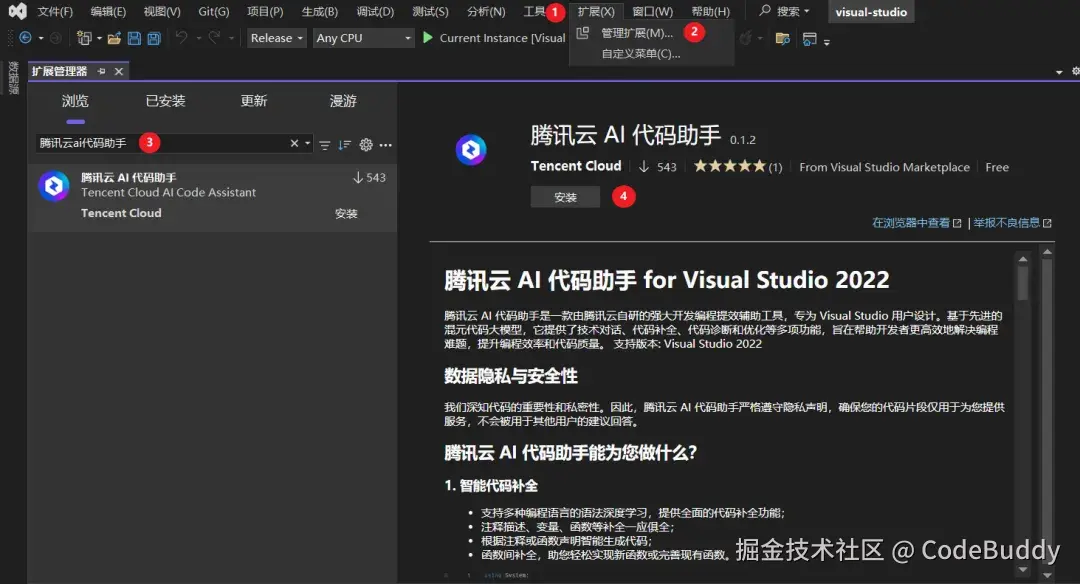Viewport: 1080px width, 584px height.
Task: Open the Any CPU platform dropdown
Action: point(363,37)
